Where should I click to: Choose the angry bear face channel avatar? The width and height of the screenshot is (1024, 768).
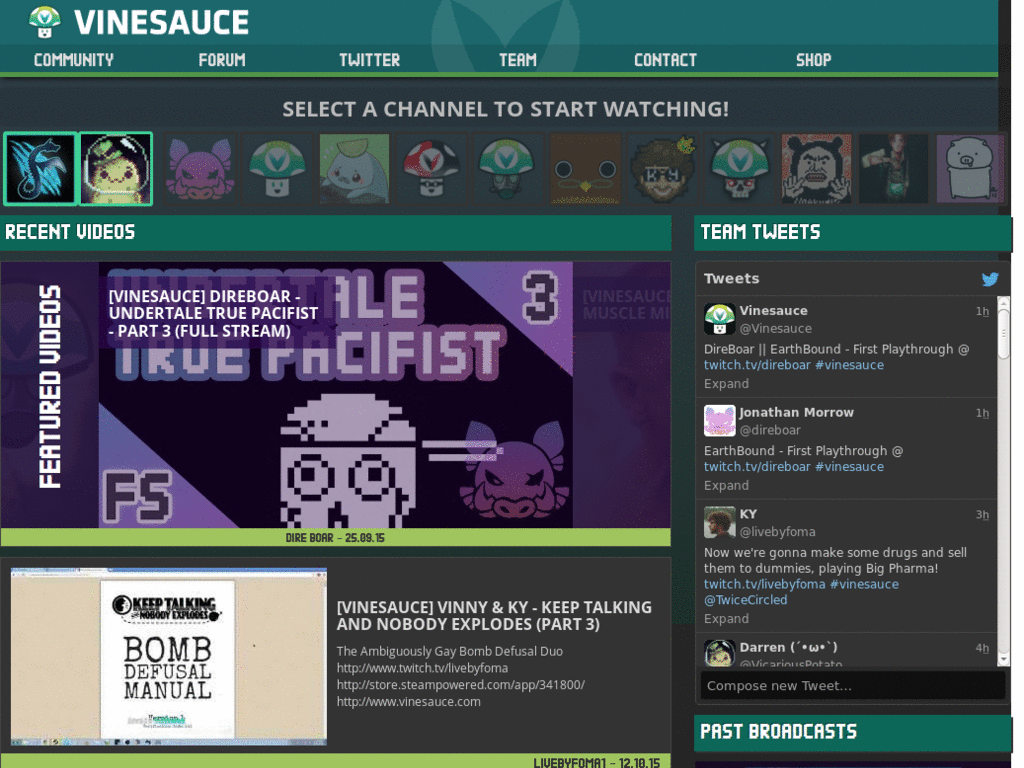pyautogui.click(x=816, y=169)
